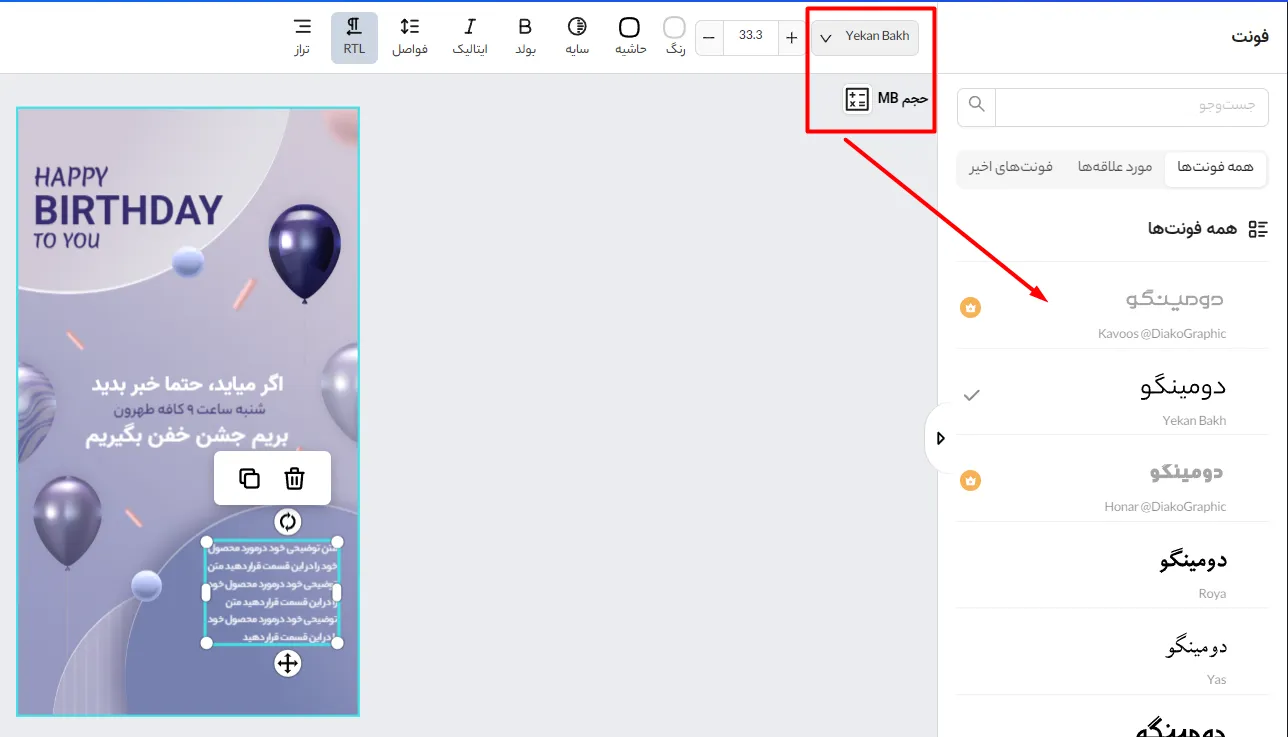Duplicate the selected text box
Viewport: 1288px width, 737px height.
250,479
